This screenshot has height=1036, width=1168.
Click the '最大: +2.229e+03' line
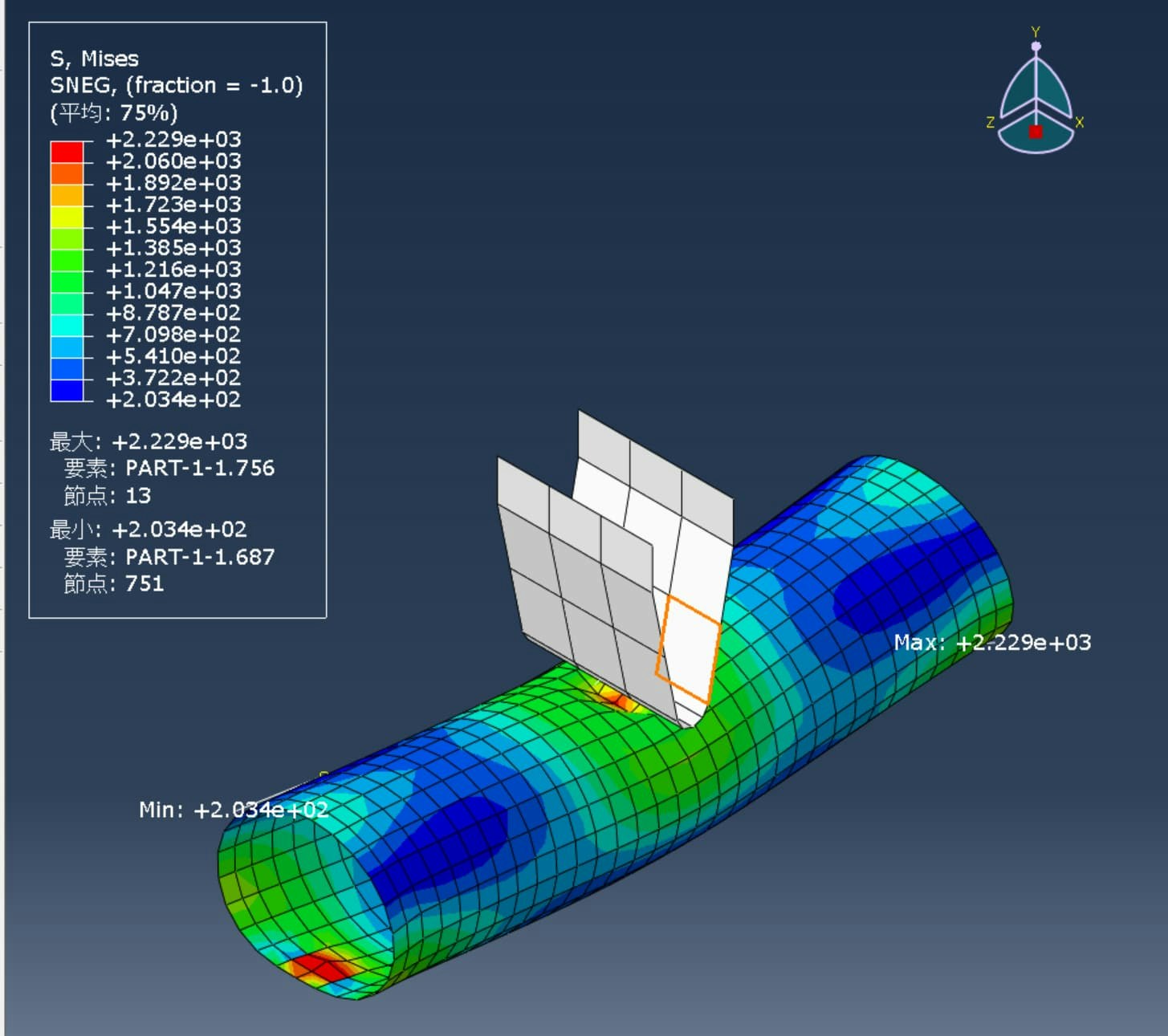pyautogui.click(x=149, y=441)
